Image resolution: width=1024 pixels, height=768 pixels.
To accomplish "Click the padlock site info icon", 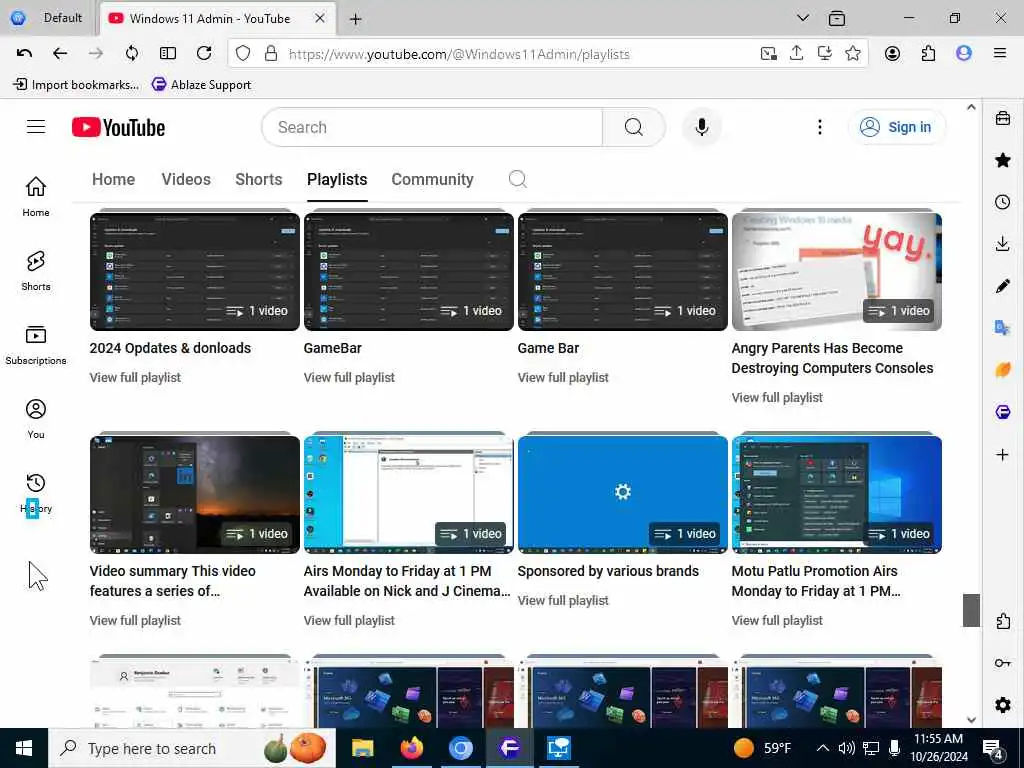I will [x=271, y=54].
